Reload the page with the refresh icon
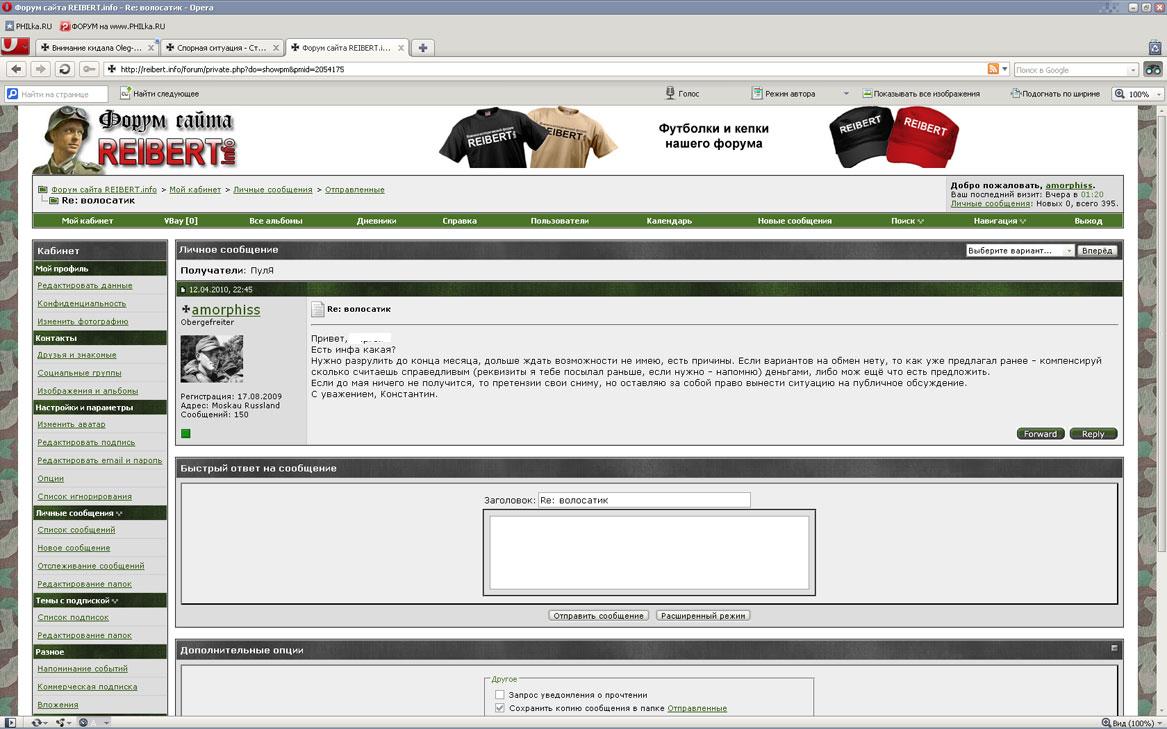This screenshot has width=1167, height=729. (65, 69)
